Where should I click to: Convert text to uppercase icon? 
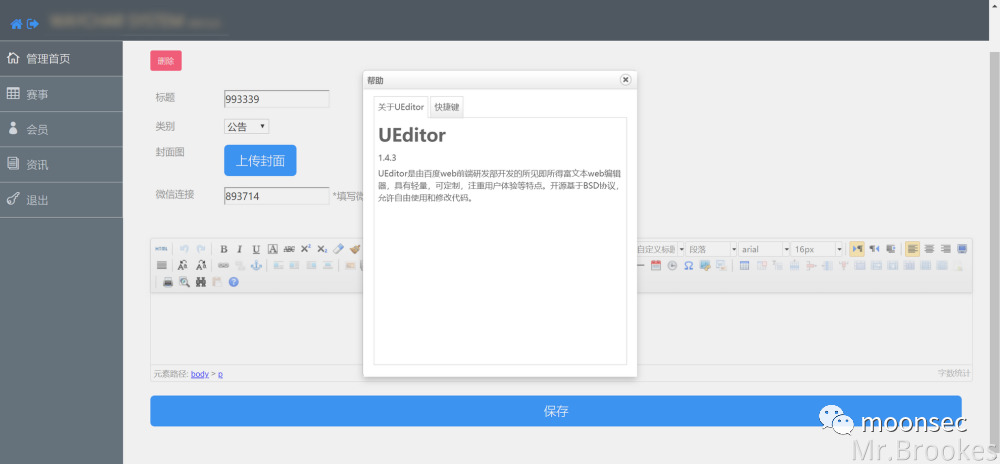click(182, 265)
